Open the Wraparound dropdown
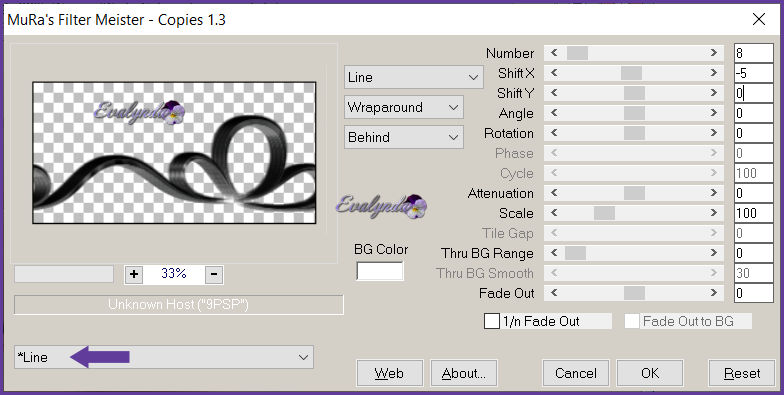784x395 pixels. point(404,108)
